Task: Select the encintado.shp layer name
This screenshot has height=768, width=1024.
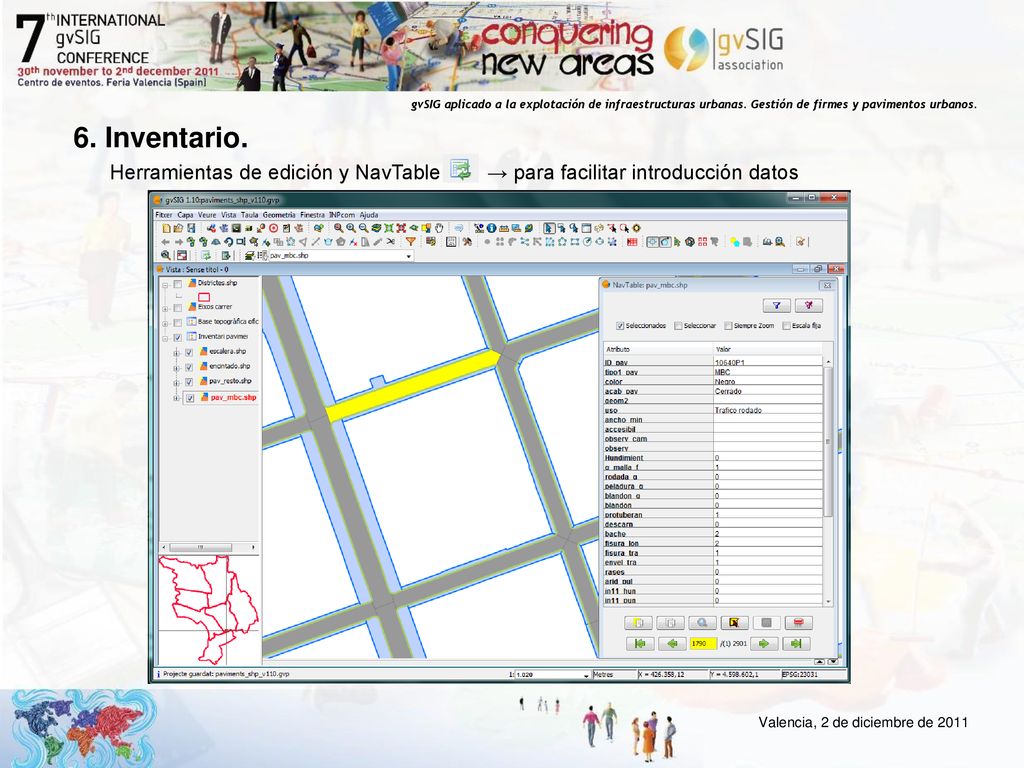Action: click(x=230, y=366)
